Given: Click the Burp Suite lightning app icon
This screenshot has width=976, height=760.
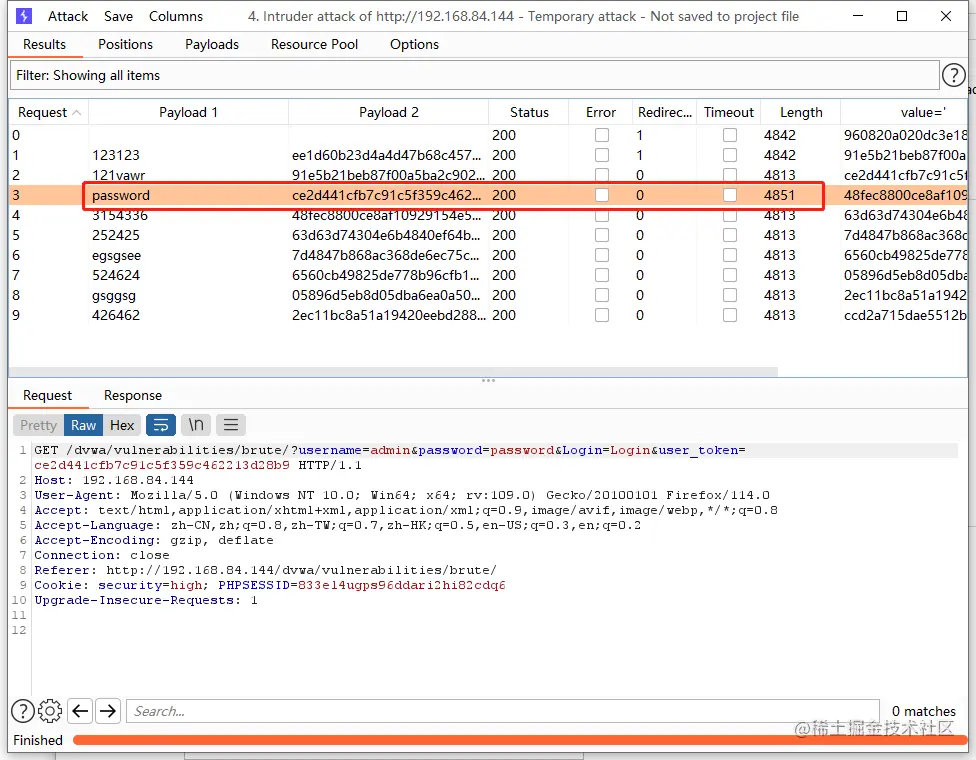Looking at the screenshot, I should [x=24, y=16].
